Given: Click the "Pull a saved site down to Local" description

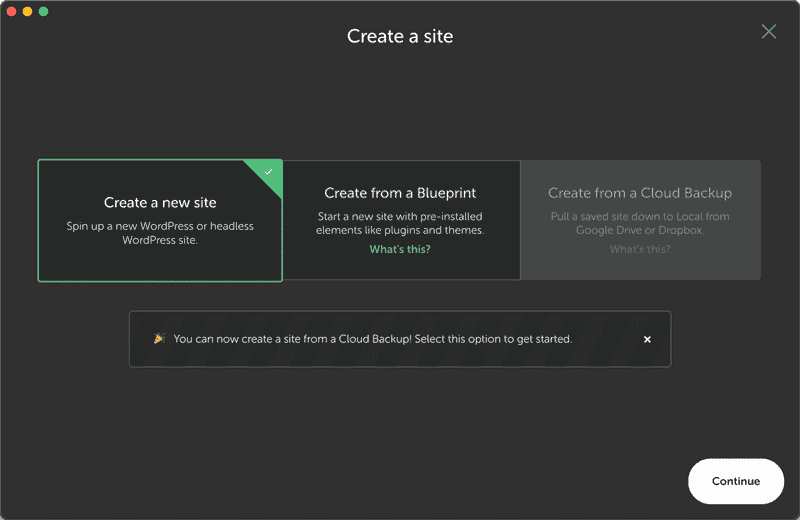Looking at the screenshot, I should [x=640, y=223].
